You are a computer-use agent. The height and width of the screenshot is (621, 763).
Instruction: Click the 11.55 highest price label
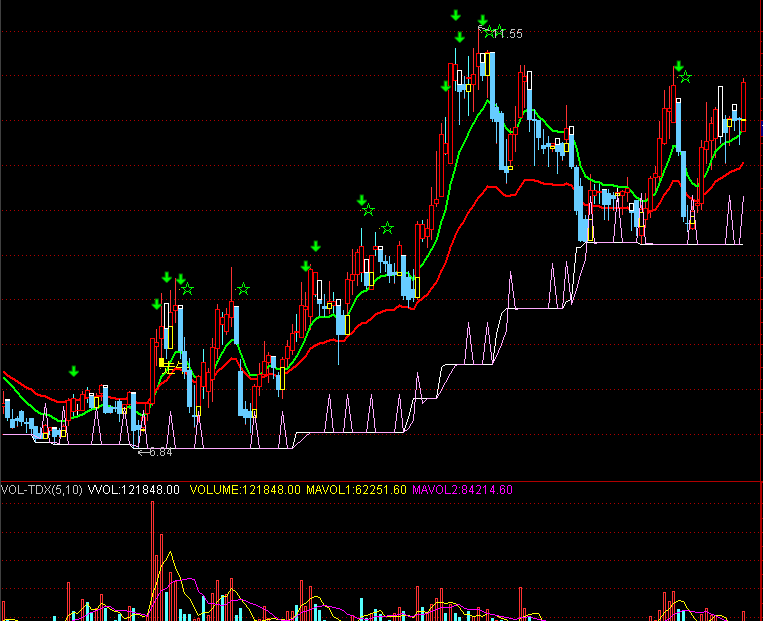pyautogui.click(x=509, y=34)
